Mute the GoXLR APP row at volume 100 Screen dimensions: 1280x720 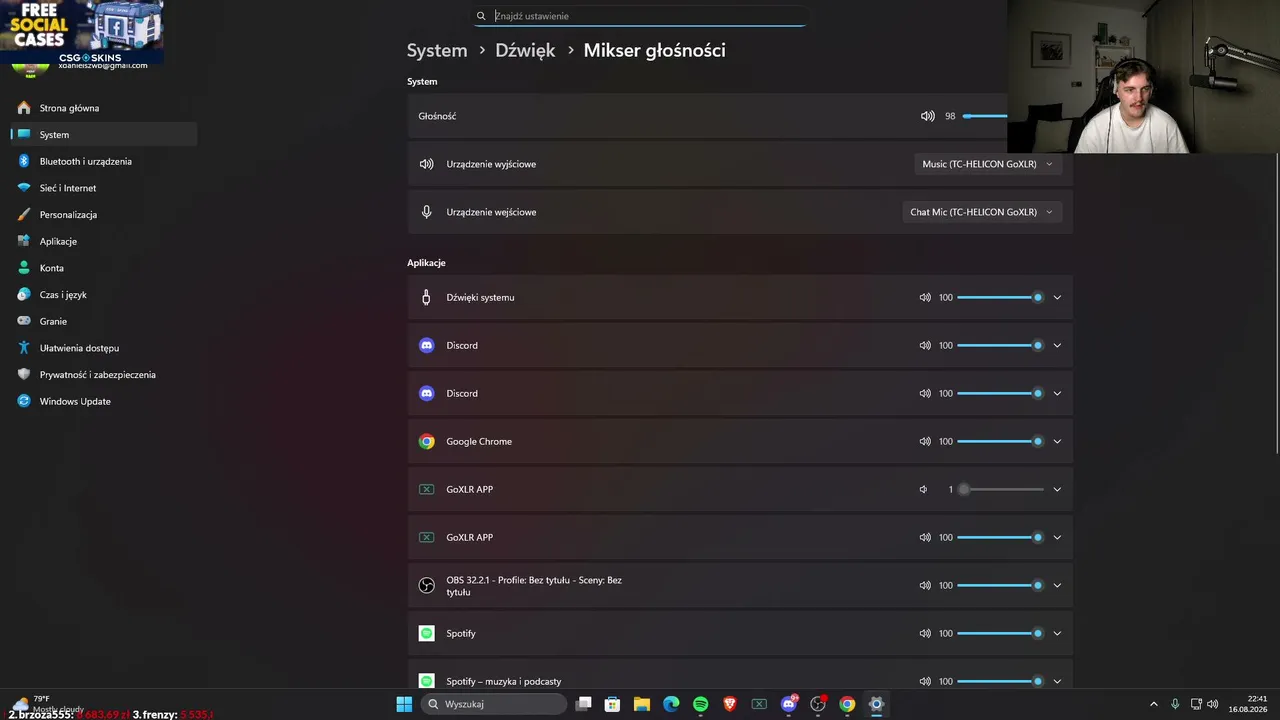pos(925,537)
